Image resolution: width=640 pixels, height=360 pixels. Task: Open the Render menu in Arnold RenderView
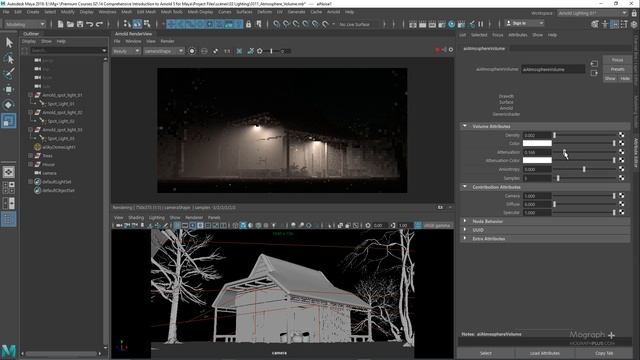pos(167,41)
